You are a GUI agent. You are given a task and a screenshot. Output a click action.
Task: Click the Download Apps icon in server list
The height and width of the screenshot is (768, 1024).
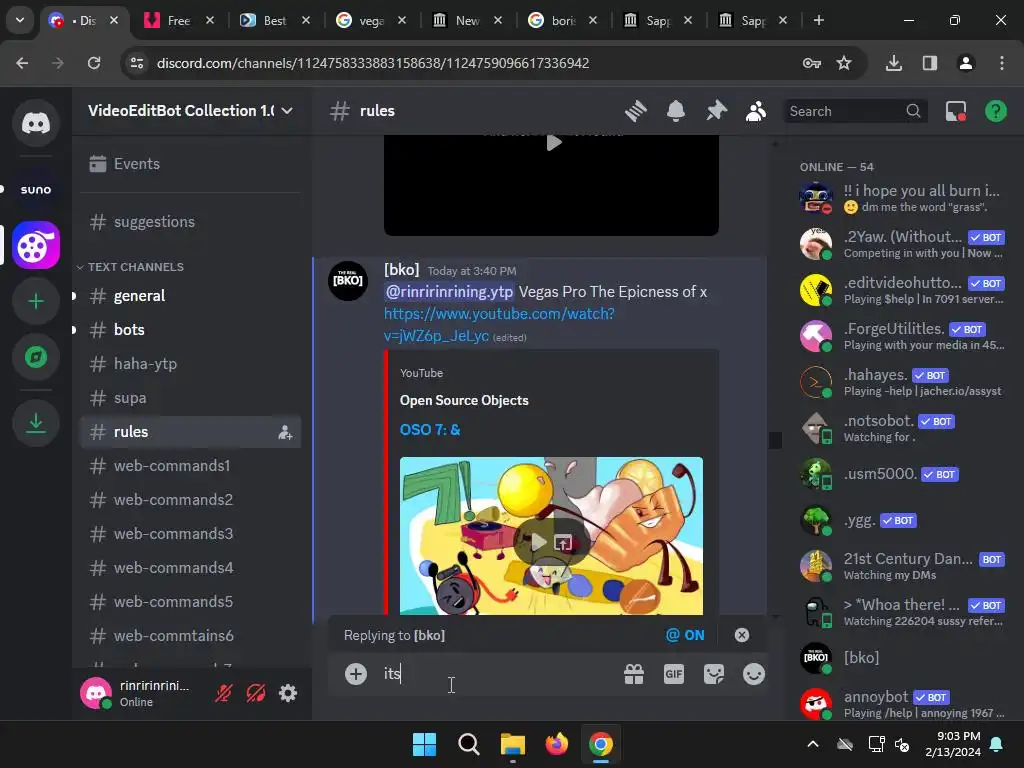(36, 423)
